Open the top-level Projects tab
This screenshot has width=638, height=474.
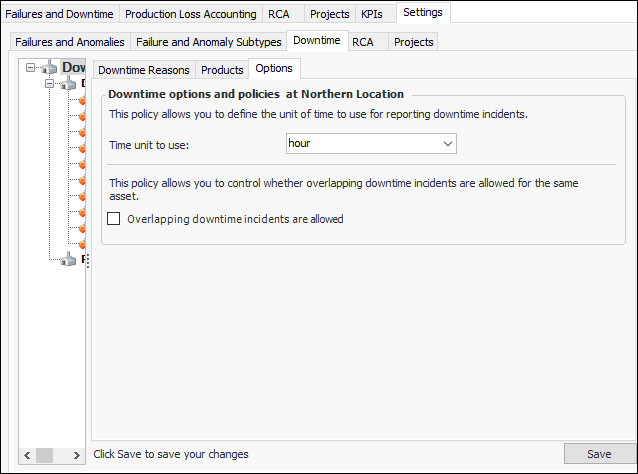329,14
